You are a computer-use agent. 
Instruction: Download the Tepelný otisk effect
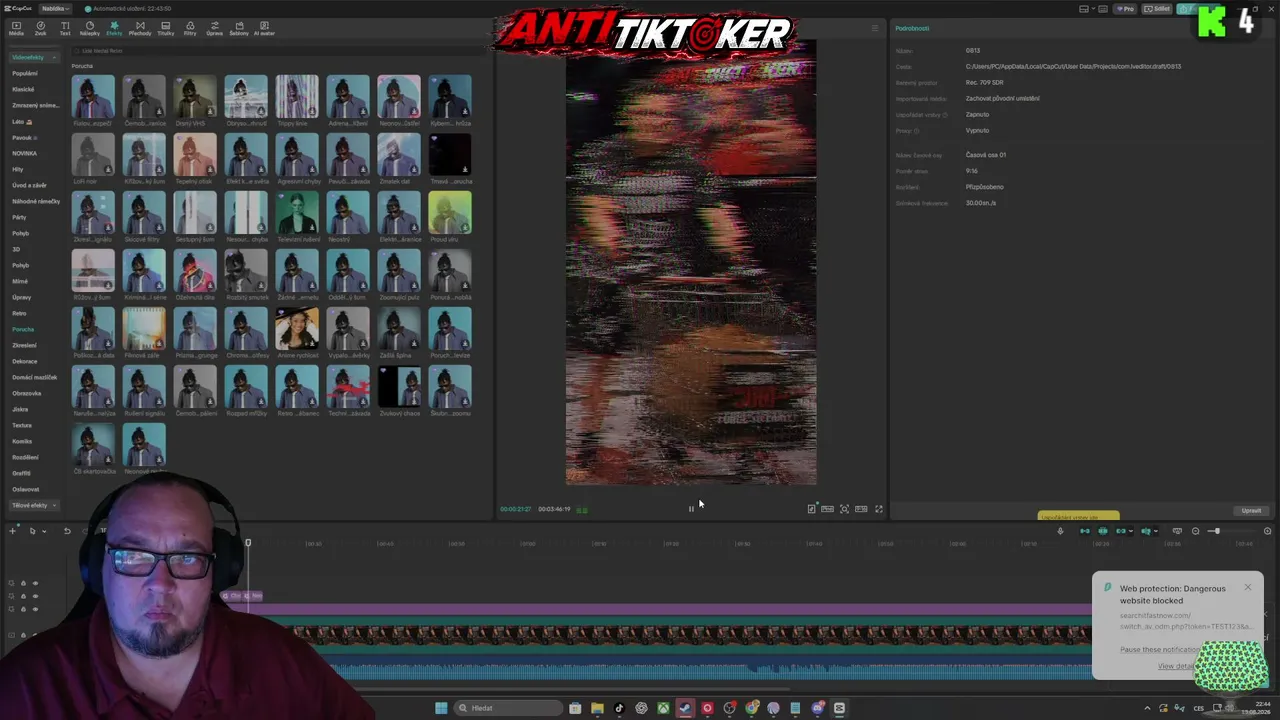pyautogui.click(x=209, y=170)
